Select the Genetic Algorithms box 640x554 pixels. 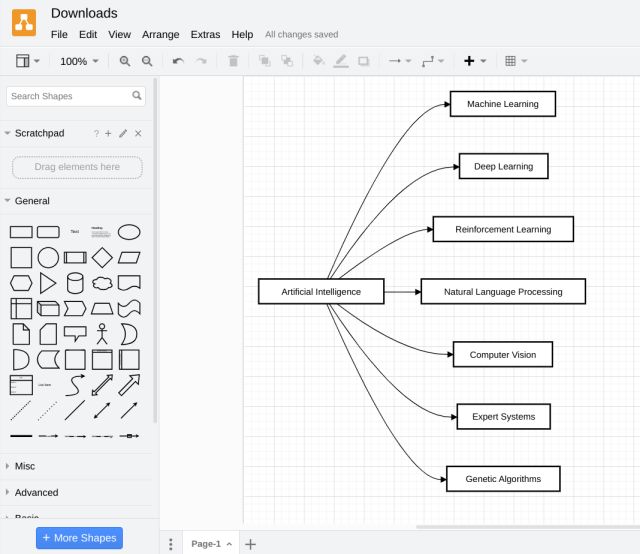coord(503,479)
